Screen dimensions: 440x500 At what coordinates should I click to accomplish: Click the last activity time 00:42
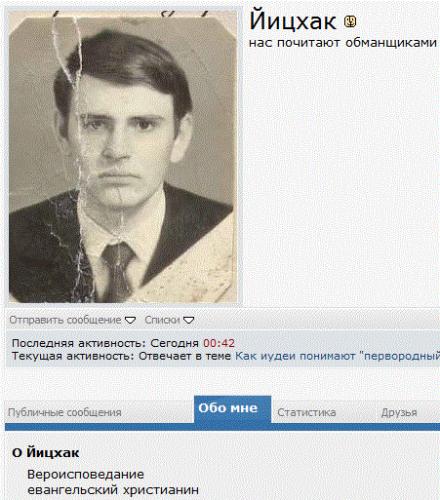(x=219, y=343)
